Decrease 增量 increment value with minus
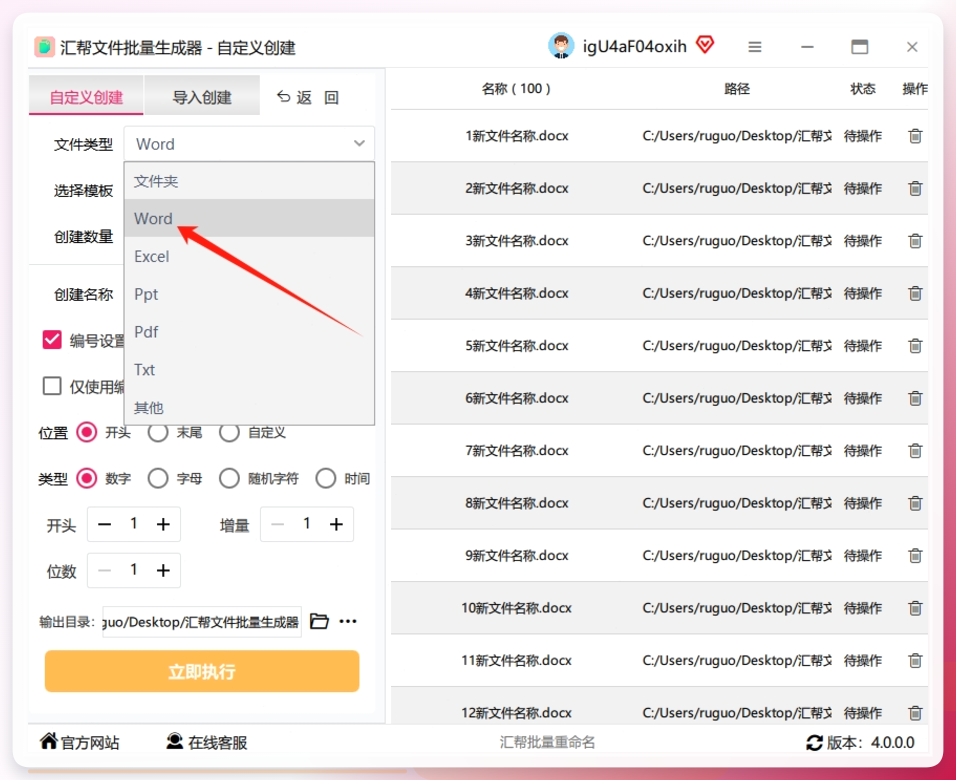 point(278,524)
